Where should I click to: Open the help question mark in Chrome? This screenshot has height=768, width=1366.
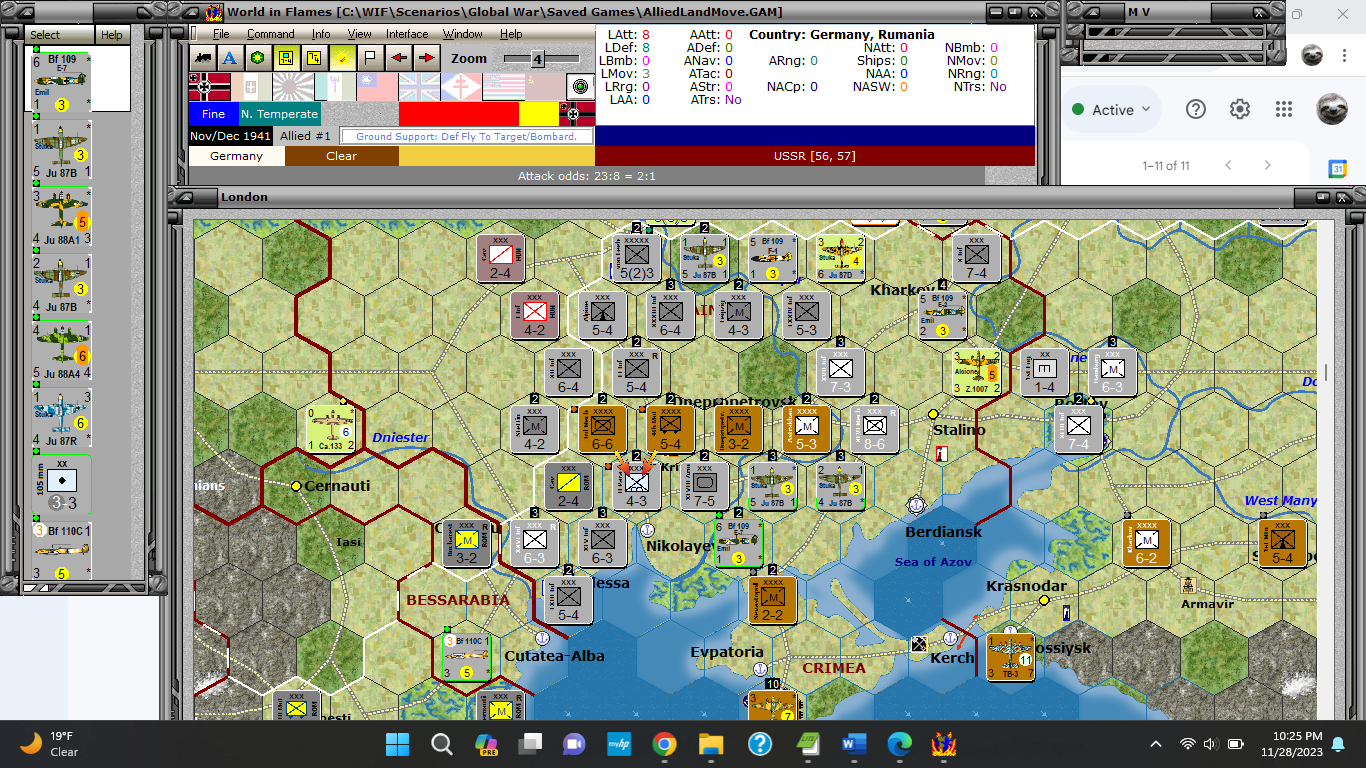[x=1196, y=110]
